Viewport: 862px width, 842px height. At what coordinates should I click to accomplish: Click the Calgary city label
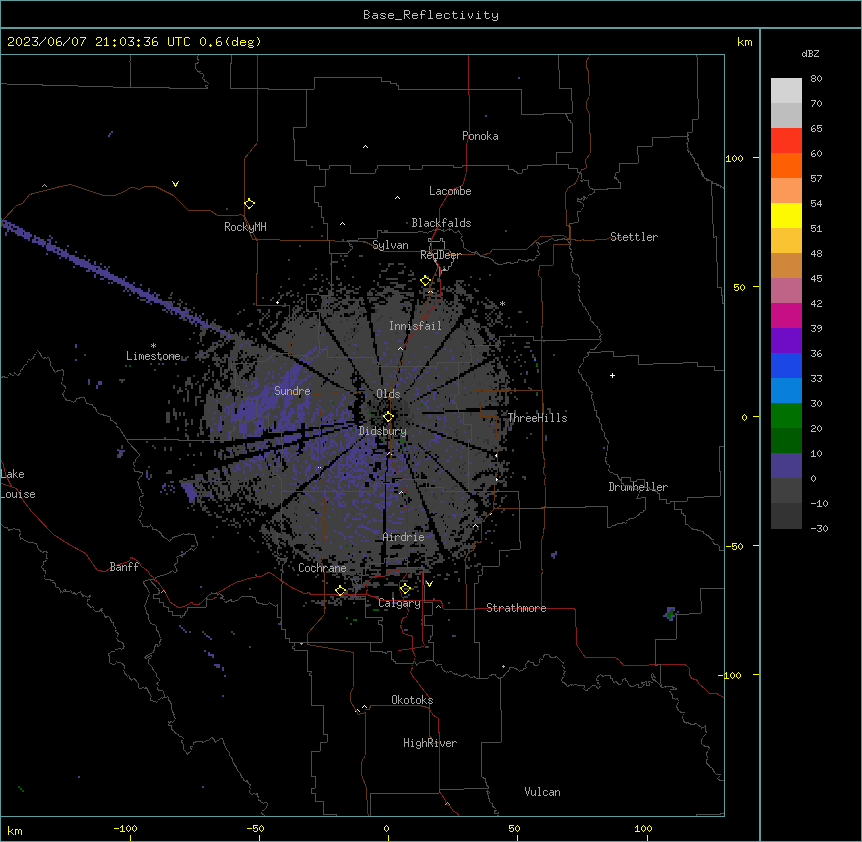pos(399,603)
